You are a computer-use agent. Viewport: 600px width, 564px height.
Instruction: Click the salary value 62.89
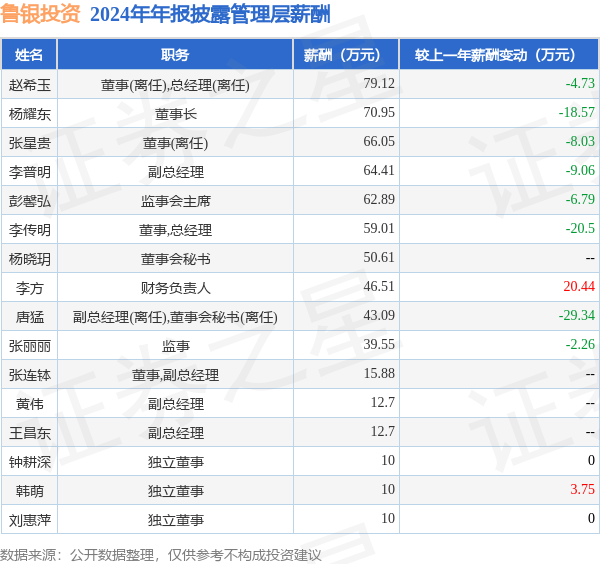[x=379, y=199]
